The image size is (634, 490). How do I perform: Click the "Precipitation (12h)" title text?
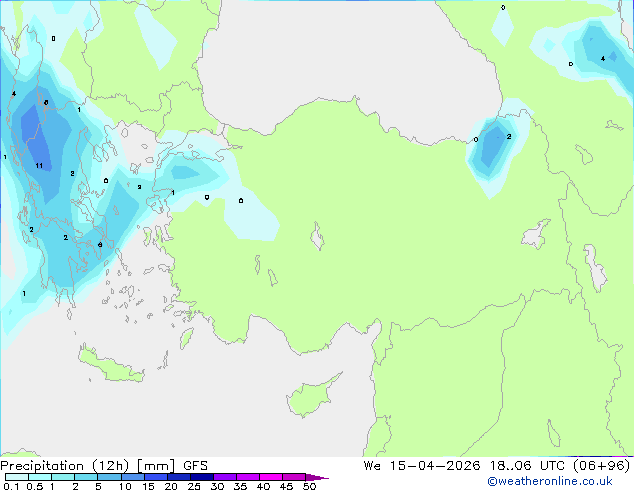(65, 466)
